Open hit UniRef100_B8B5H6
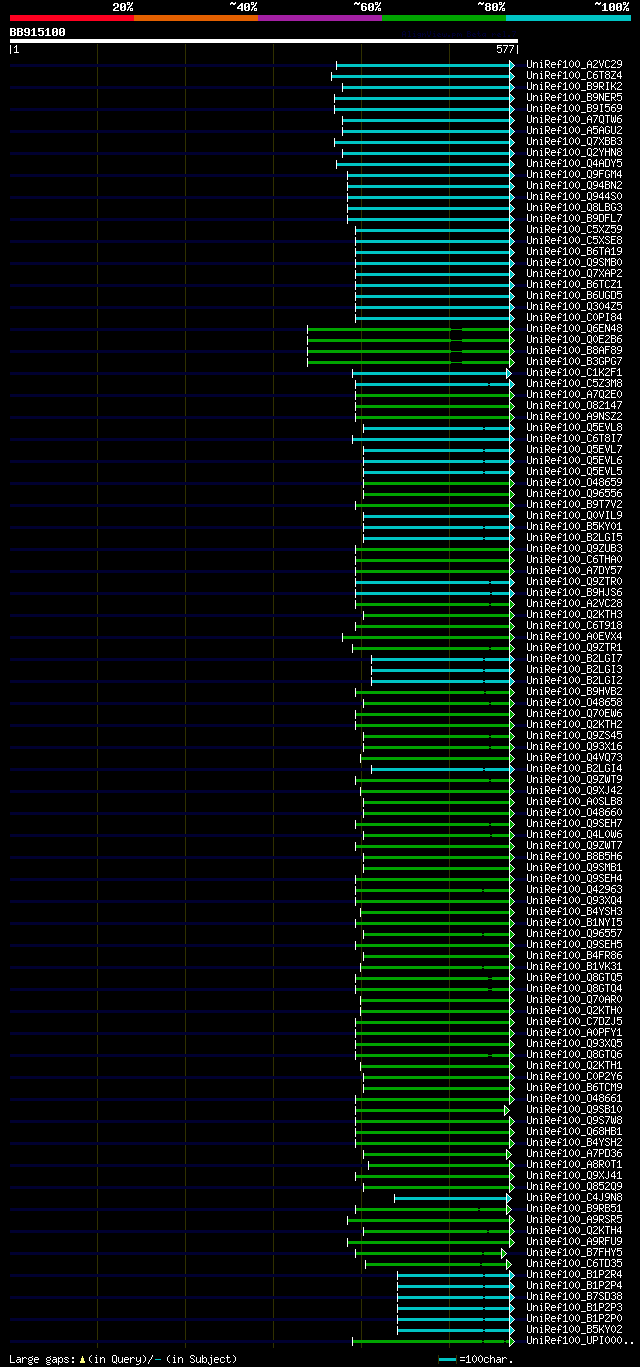The image size is (640, 1367). point(574,856)
